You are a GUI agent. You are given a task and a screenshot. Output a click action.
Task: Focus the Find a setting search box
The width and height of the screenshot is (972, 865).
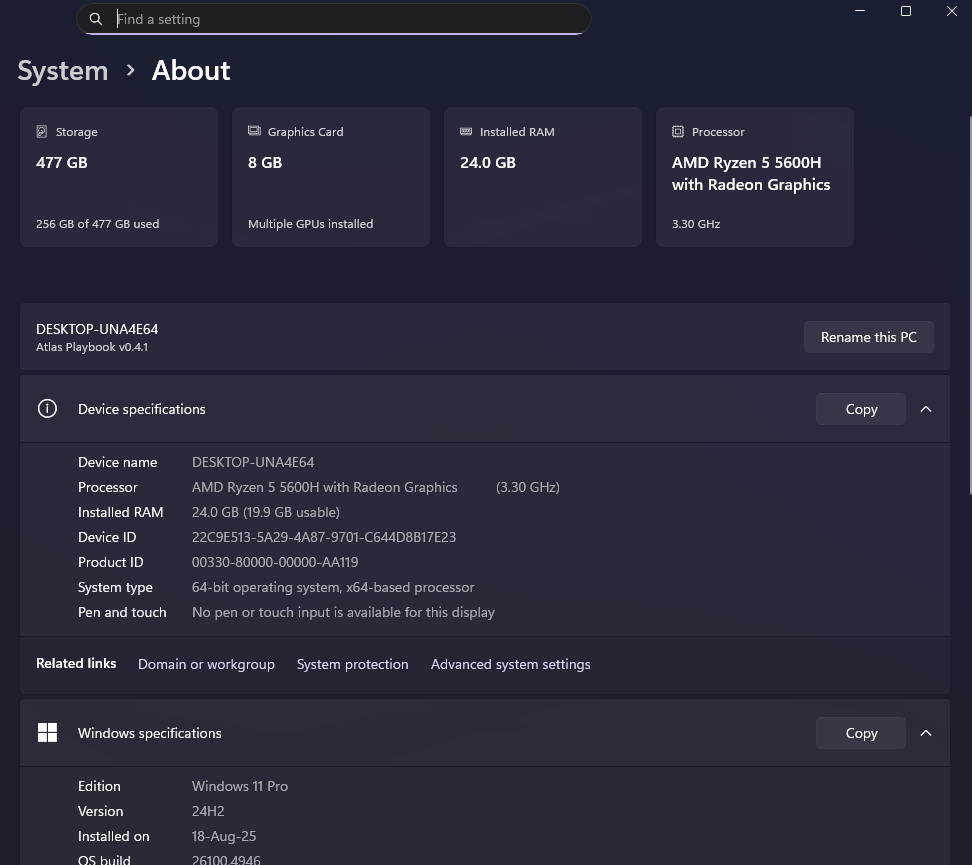click(x=334, y=19)
